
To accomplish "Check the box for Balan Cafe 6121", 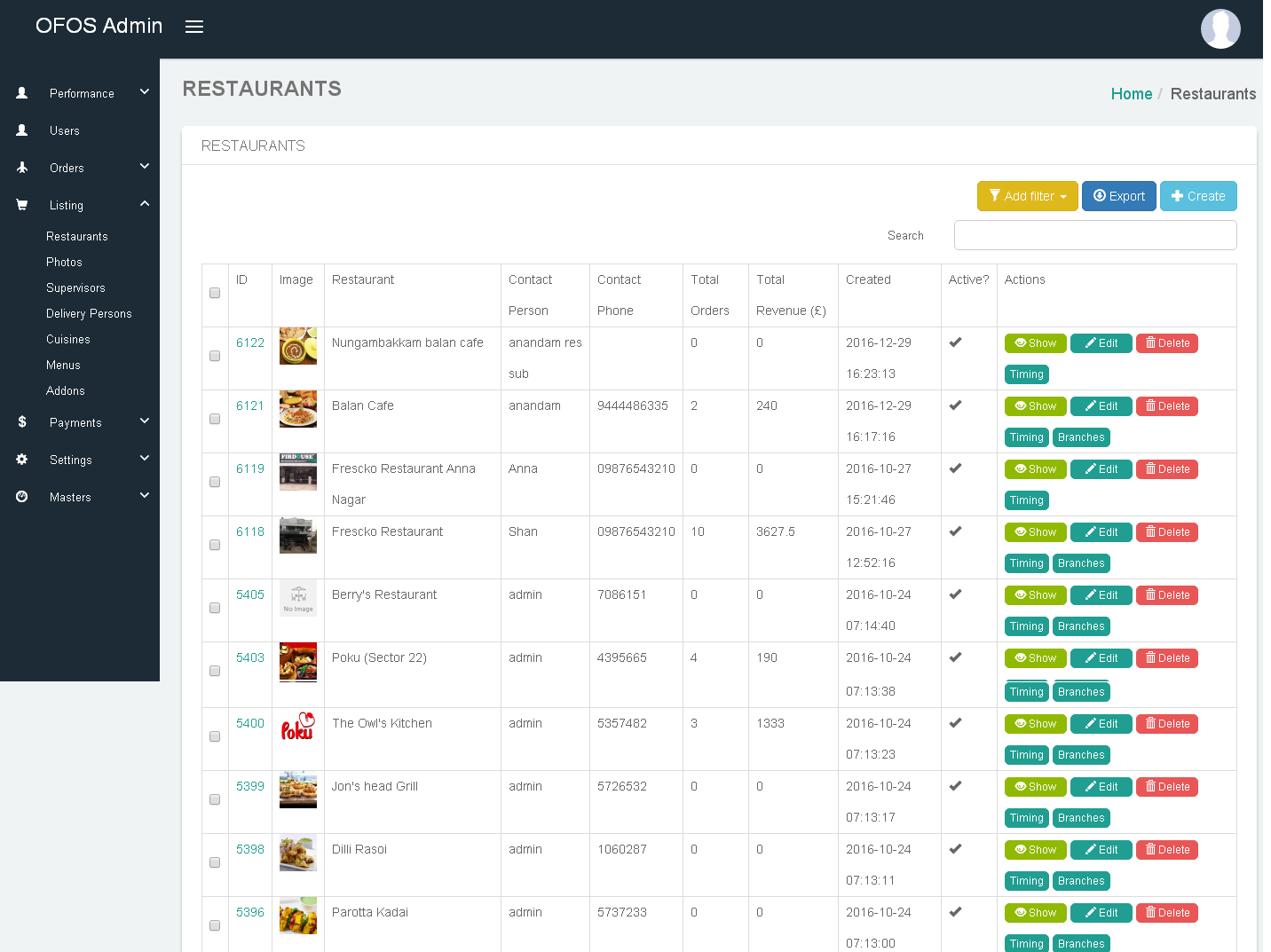I will (215, 419).
